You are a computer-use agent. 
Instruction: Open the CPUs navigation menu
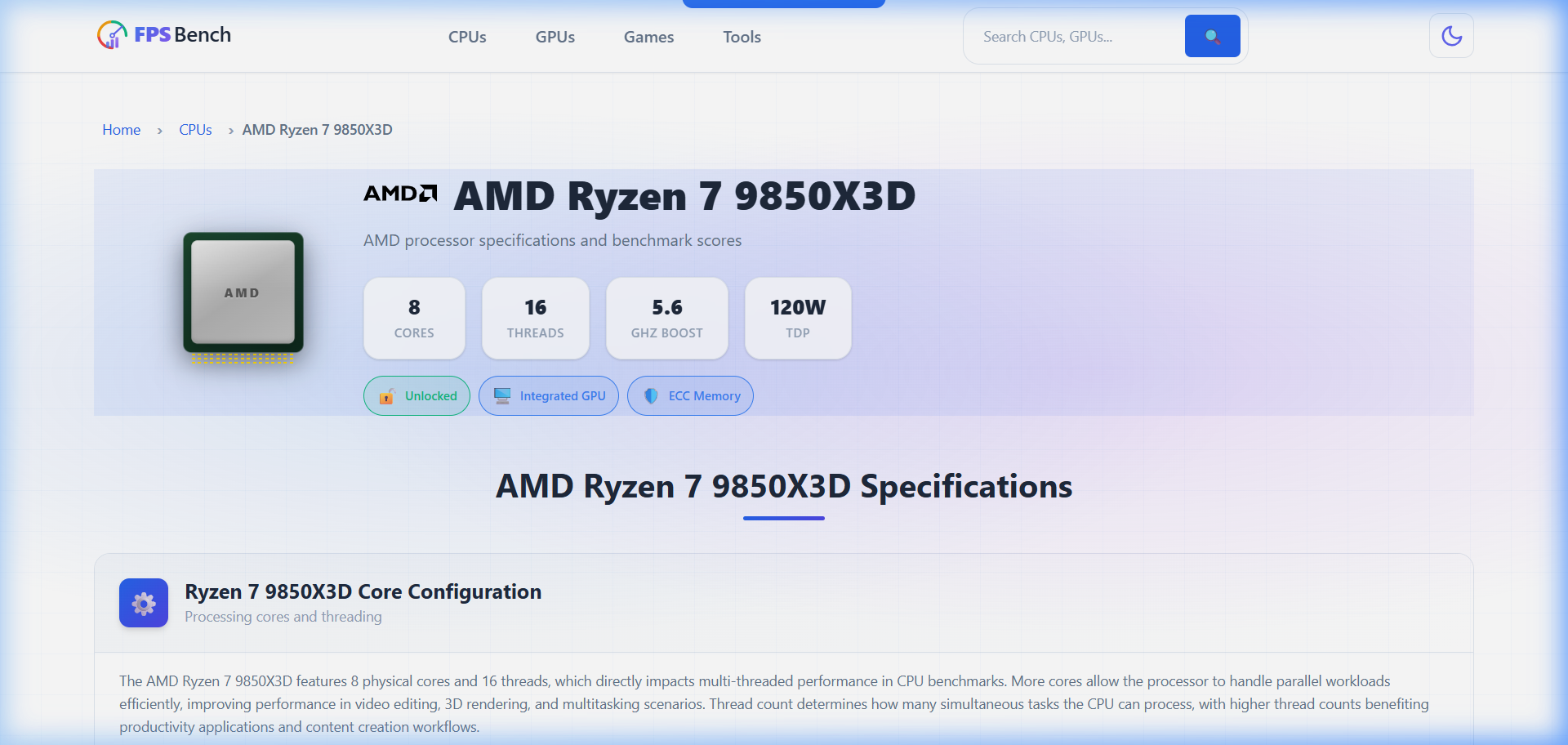point(466,37)
